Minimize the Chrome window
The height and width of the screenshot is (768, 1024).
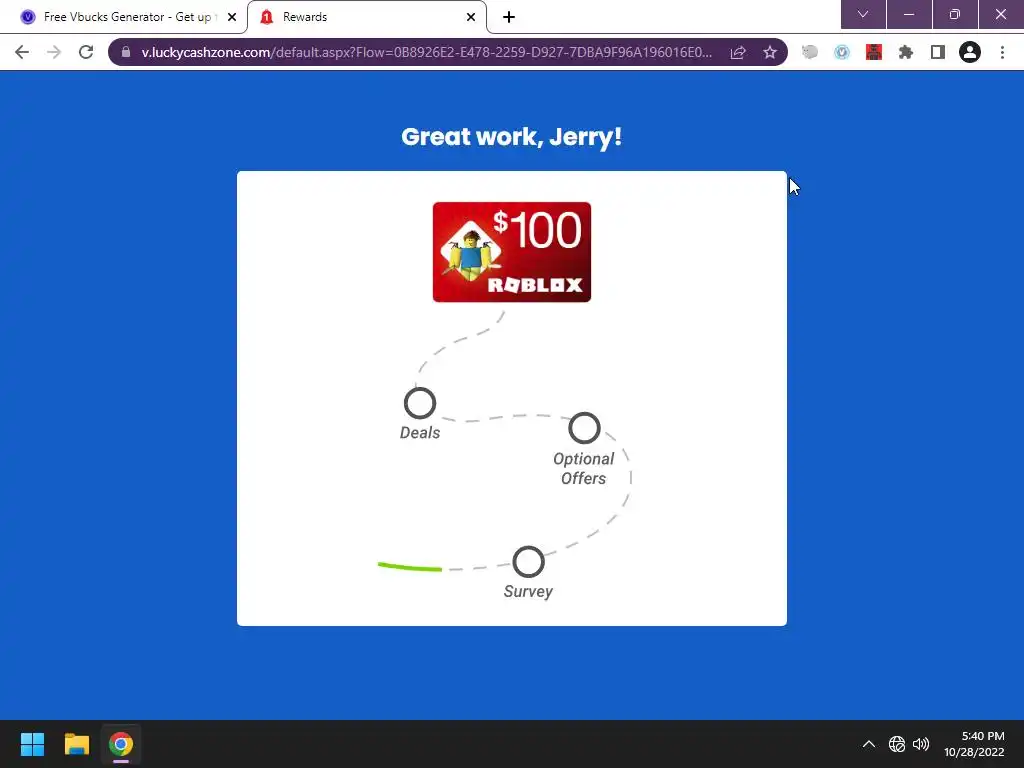[x=909, y=14]
